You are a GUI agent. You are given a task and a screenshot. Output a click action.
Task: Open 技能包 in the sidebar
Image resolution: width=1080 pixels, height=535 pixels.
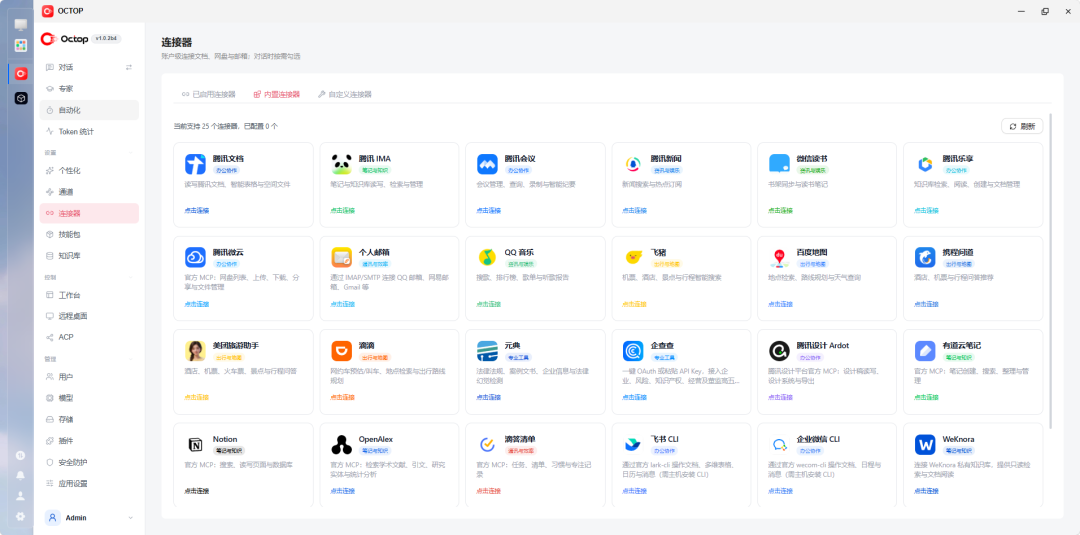pos(89,235)
